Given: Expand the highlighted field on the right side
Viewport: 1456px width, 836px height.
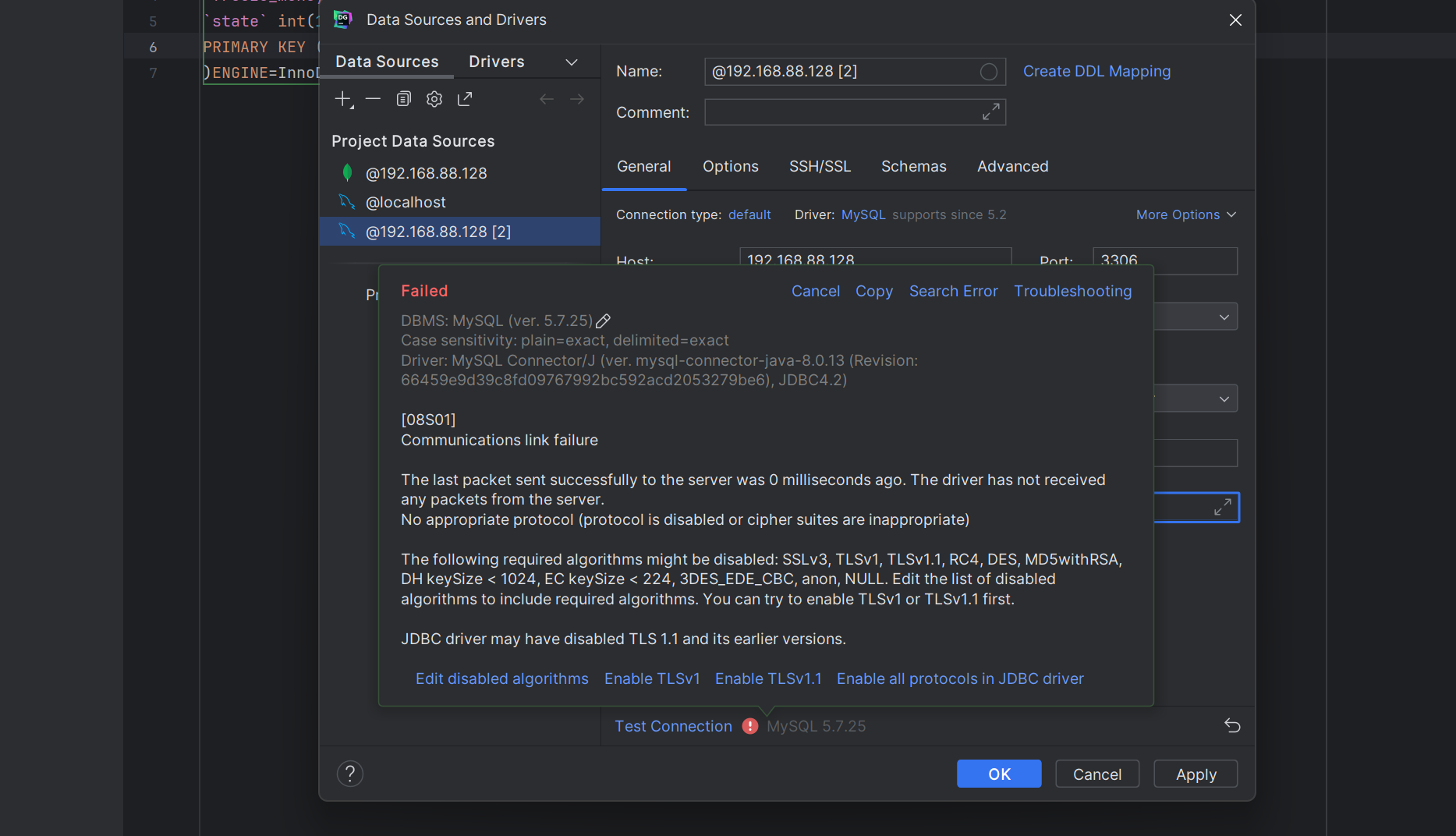Looking at the screenshot, I should (1222, 508).
